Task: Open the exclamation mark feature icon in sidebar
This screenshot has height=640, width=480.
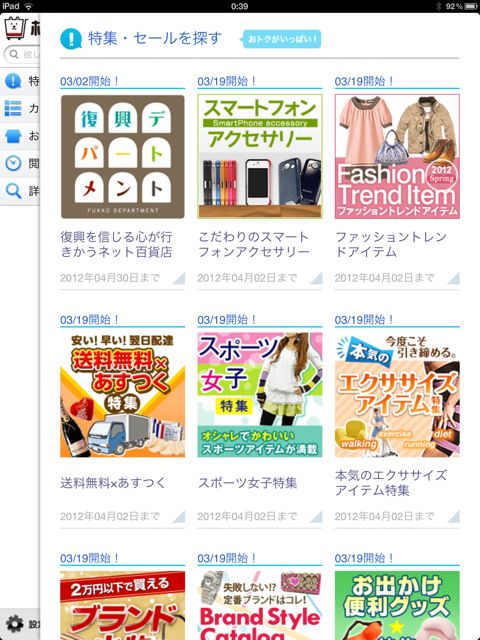Action: click(x=13, y=81)
